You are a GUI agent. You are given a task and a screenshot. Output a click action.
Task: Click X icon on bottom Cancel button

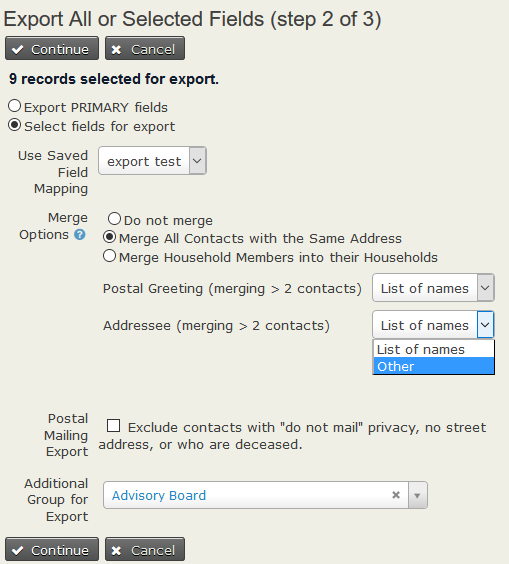pos(116,550)
